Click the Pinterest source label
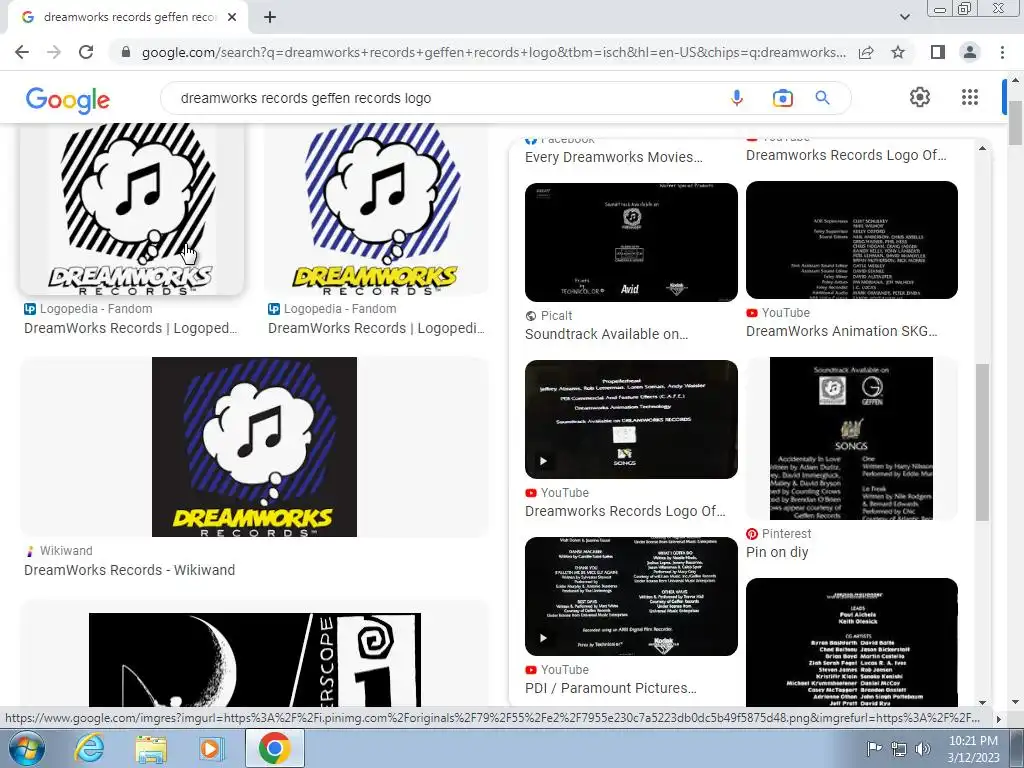Screen dimensions: 1024x768 pyautogui.click(x=786, y=534)
